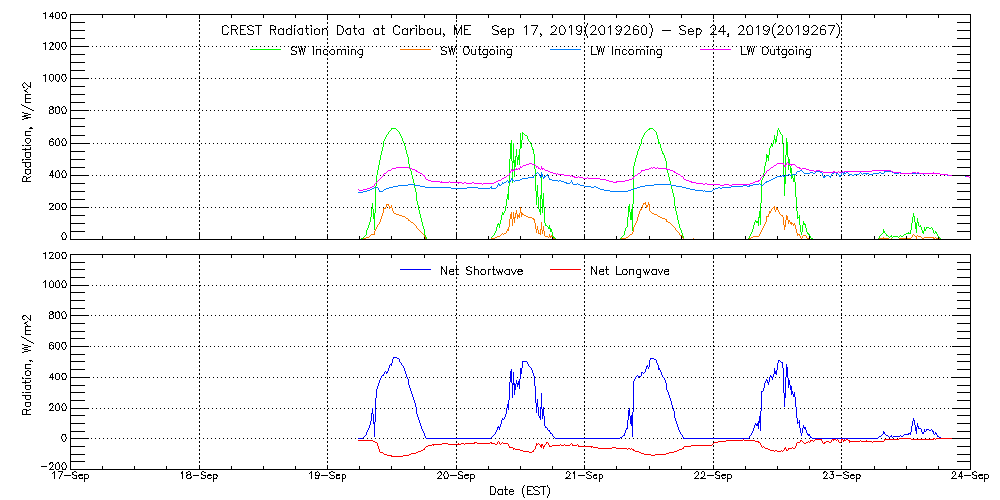Click the CREST Radiation Data chart title

tap(531, 30)
